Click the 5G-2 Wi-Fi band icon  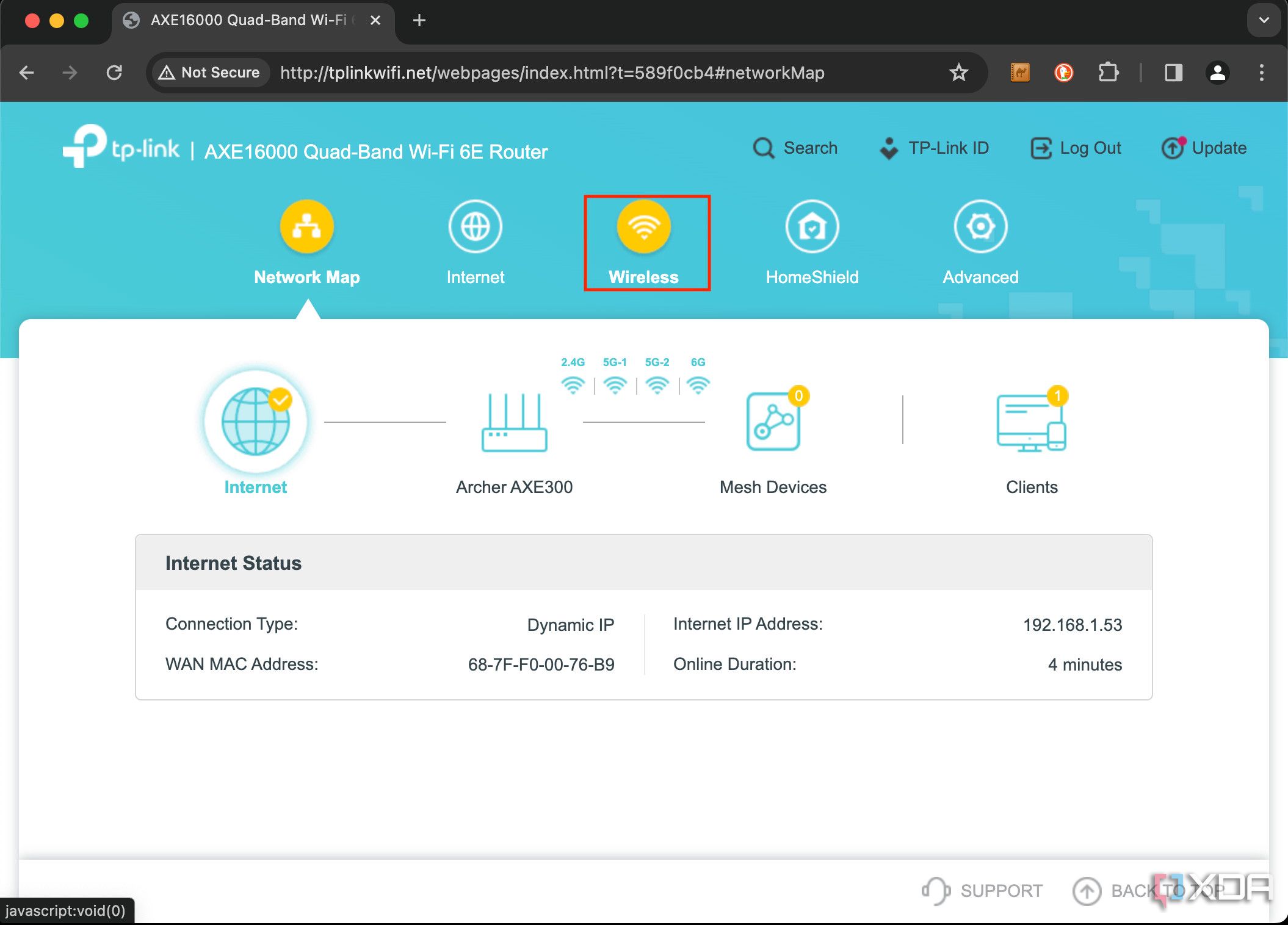(x=657, y=386)
